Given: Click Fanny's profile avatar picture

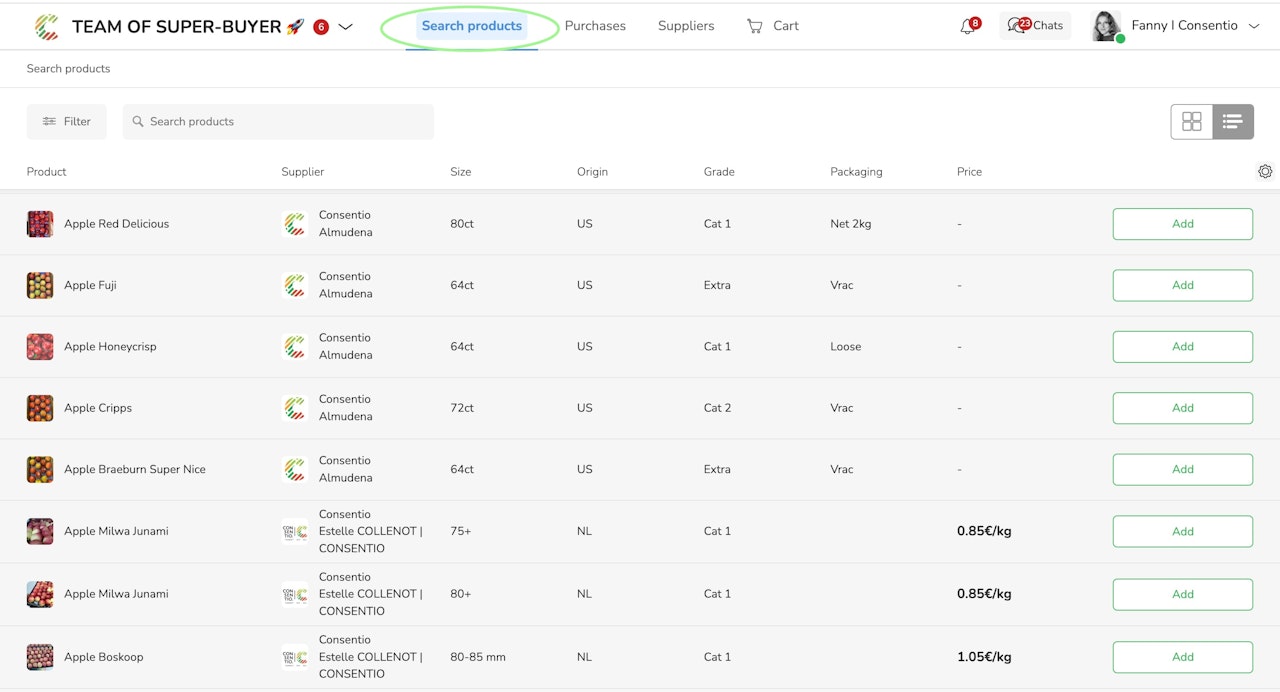Looking at the screenshot, I should pyautogui.click(x=1106, y=26).
